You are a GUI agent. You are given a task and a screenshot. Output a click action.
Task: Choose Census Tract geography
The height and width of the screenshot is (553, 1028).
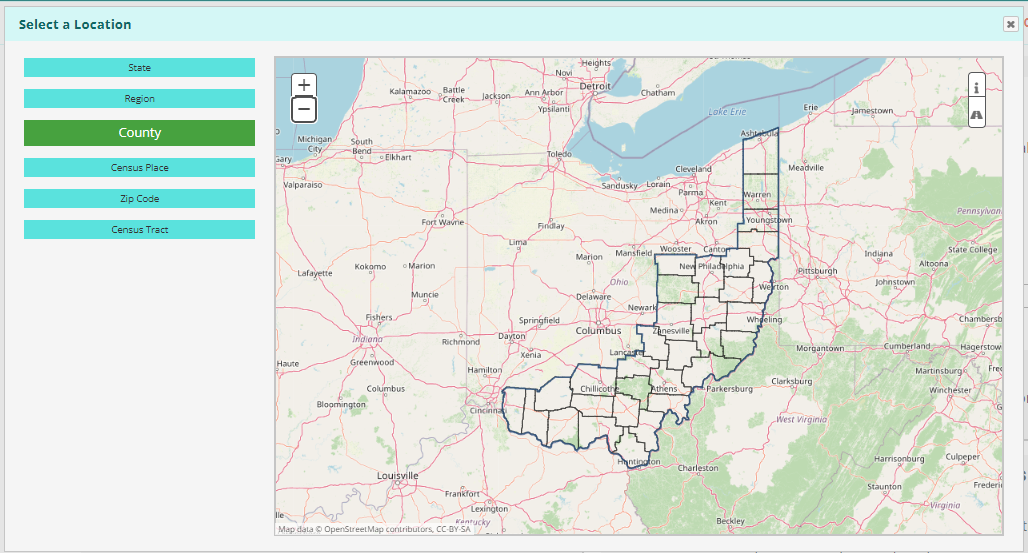coord(139,230)
